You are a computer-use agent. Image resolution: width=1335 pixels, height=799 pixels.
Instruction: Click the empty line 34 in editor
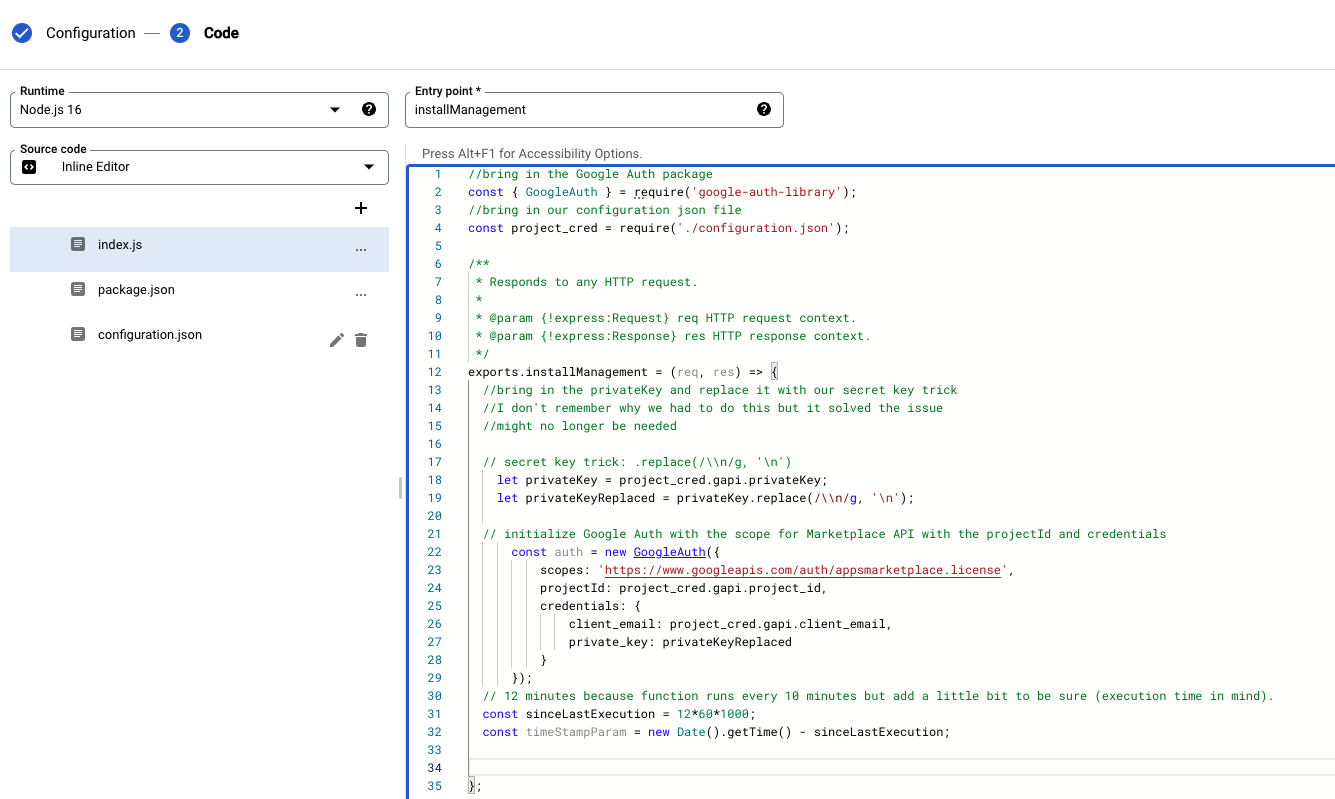tap(900, 768)
